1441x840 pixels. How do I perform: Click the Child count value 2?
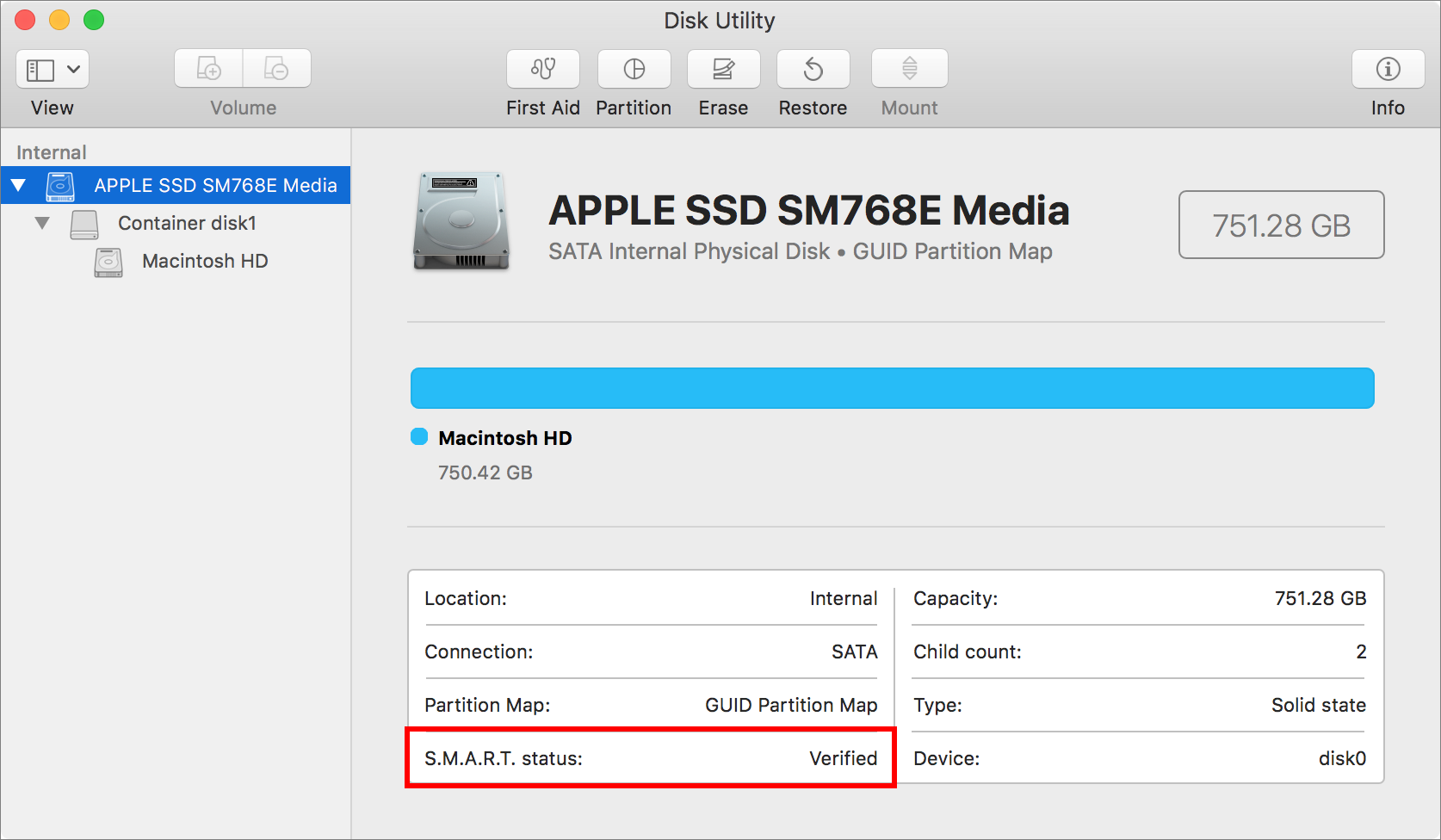[1361, 652]
